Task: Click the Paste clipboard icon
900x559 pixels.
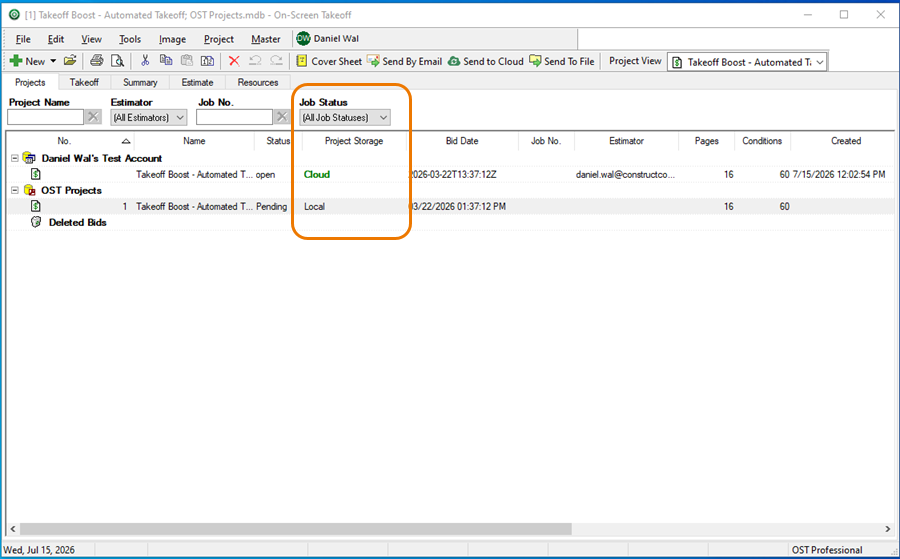Action: tap(187, 61)
